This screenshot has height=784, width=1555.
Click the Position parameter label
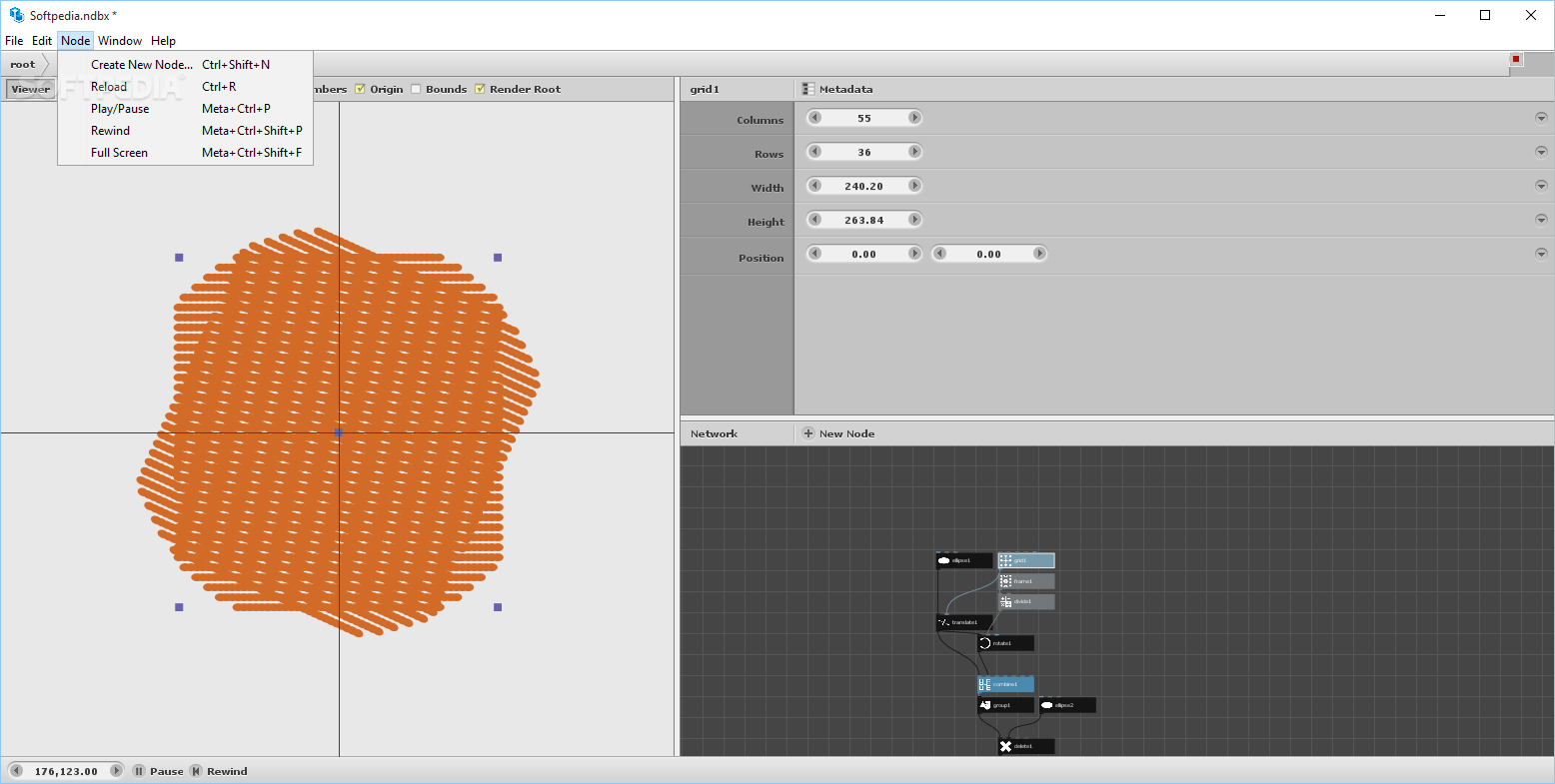click(x=762, y=258)
